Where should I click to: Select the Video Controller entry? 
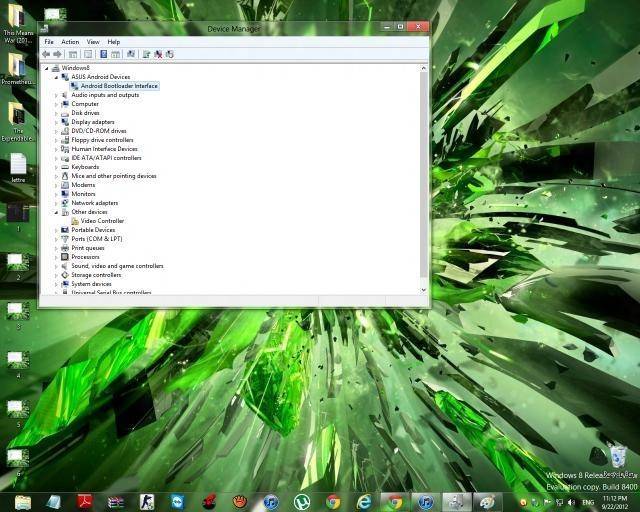[102, 221]
